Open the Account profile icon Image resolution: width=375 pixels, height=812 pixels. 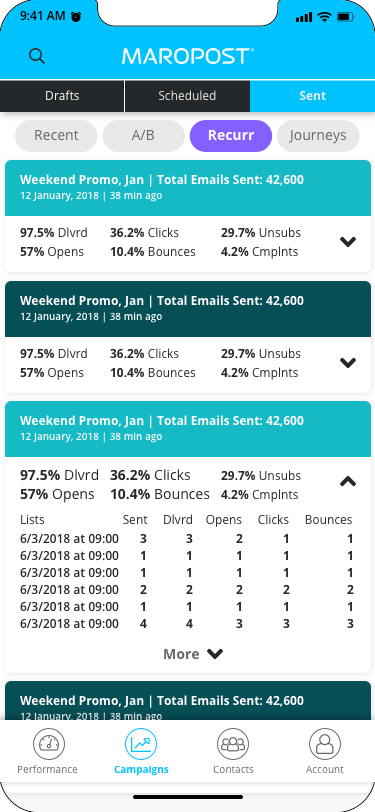point(325,744)
